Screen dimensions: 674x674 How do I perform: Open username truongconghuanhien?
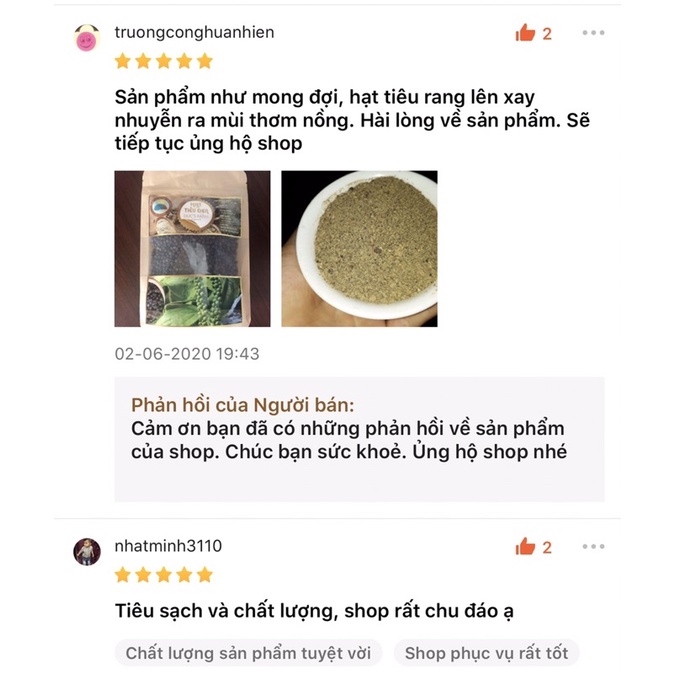click(x=194, y=33)
